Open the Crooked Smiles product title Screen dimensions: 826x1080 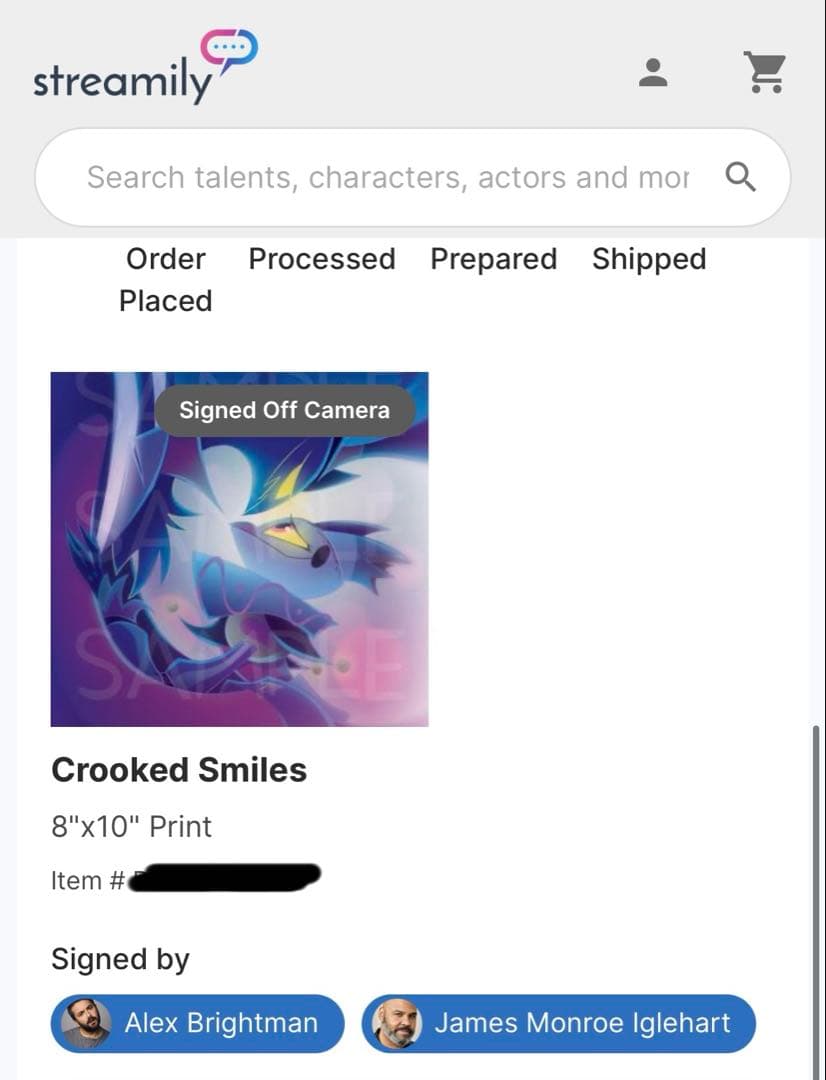pos(179,769)
